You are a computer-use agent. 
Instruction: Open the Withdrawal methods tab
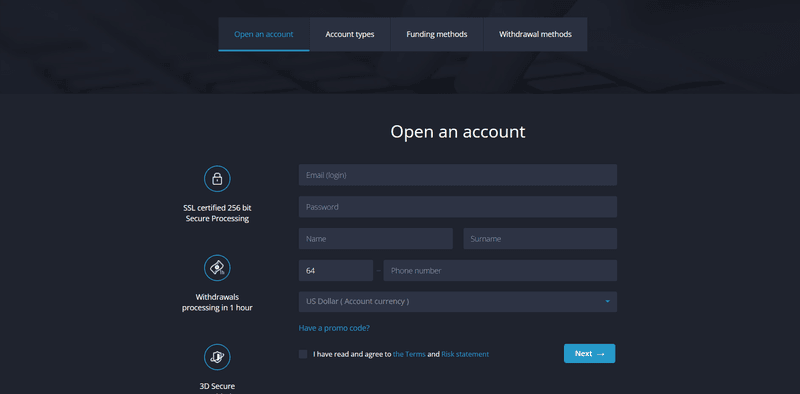click(x=535, y=34)
